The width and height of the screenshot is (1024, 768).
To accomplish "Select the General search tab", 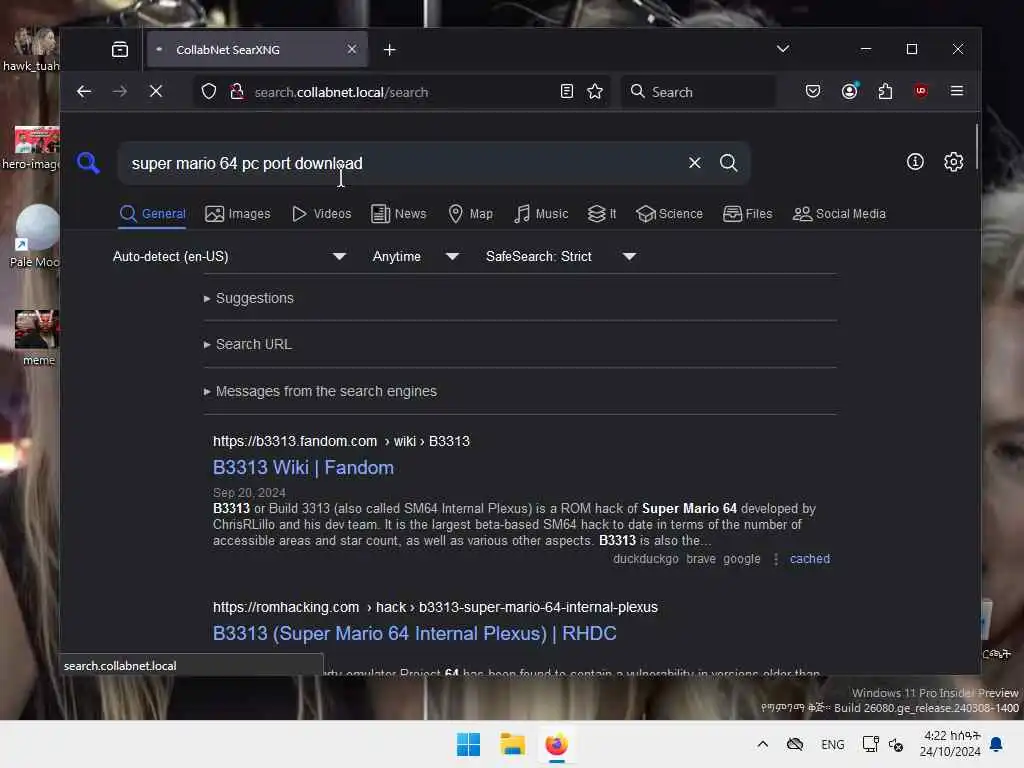I will [x=153, y=214].
